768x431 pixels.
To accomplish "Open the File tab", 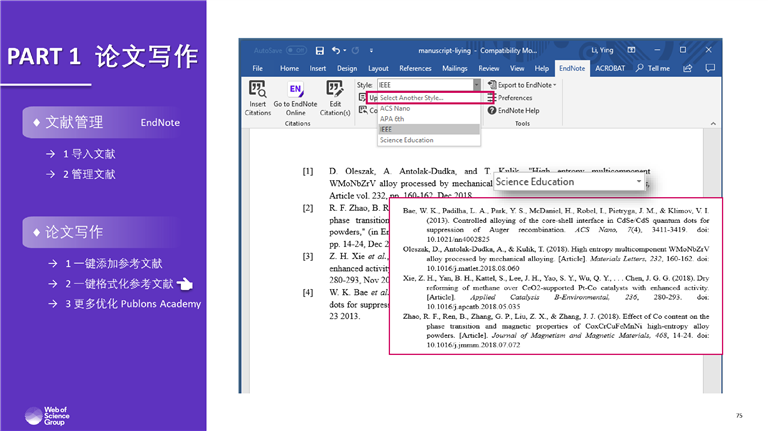I will [x=258, y=69].
